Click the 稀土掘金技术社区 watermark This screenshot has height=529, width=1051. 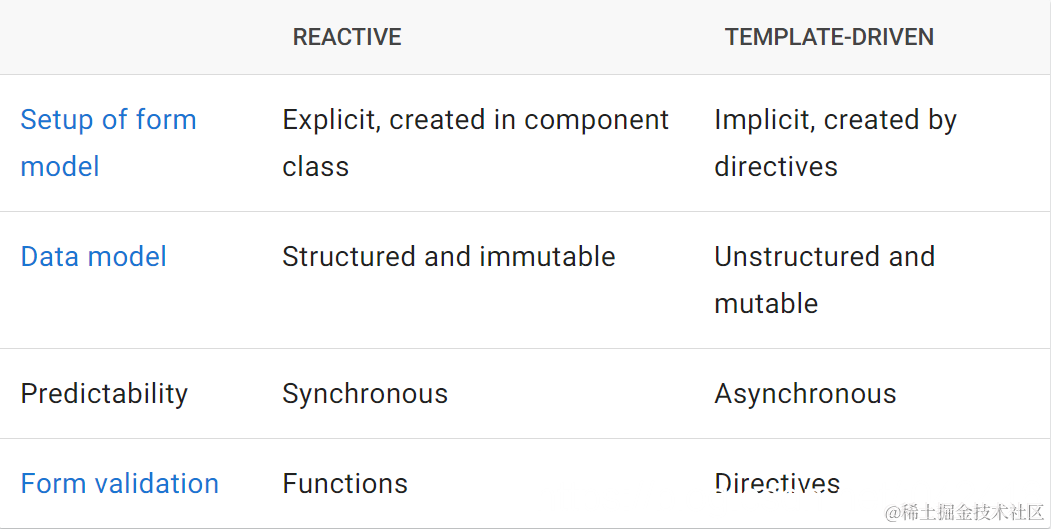coord(965,512)
